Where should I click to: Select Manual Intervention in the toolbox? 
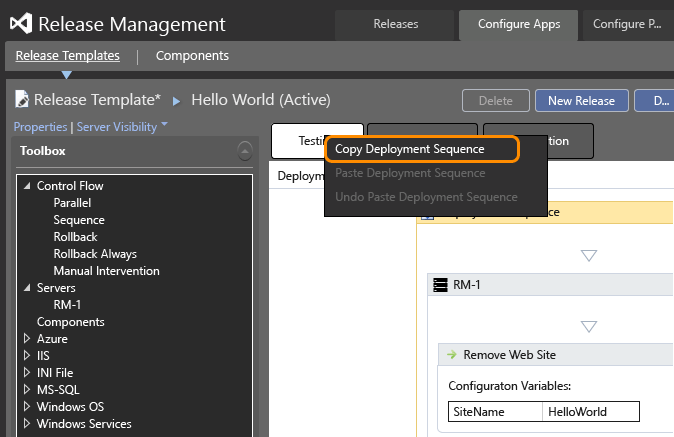point(106,271)
